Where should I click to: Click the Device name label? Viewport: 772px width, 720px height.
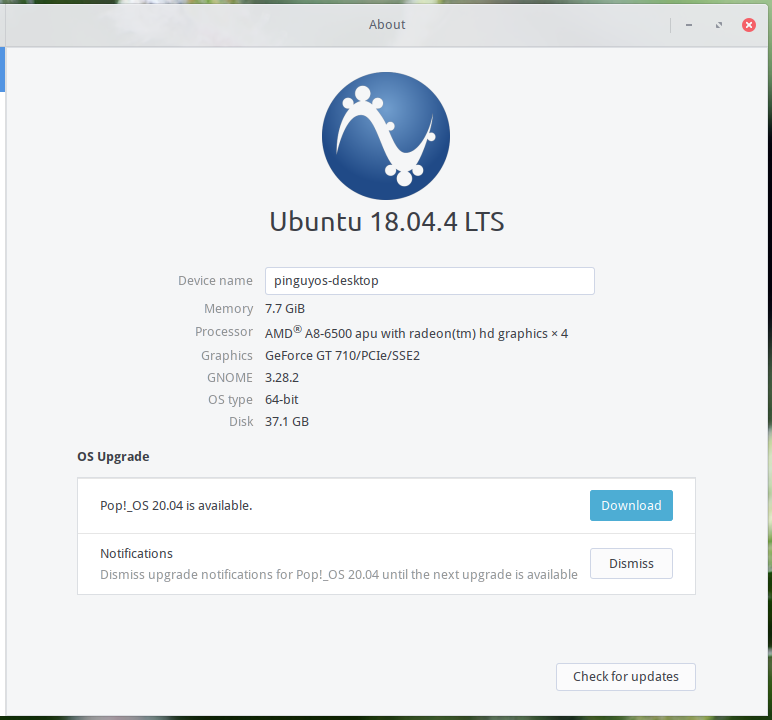point(215,281)
